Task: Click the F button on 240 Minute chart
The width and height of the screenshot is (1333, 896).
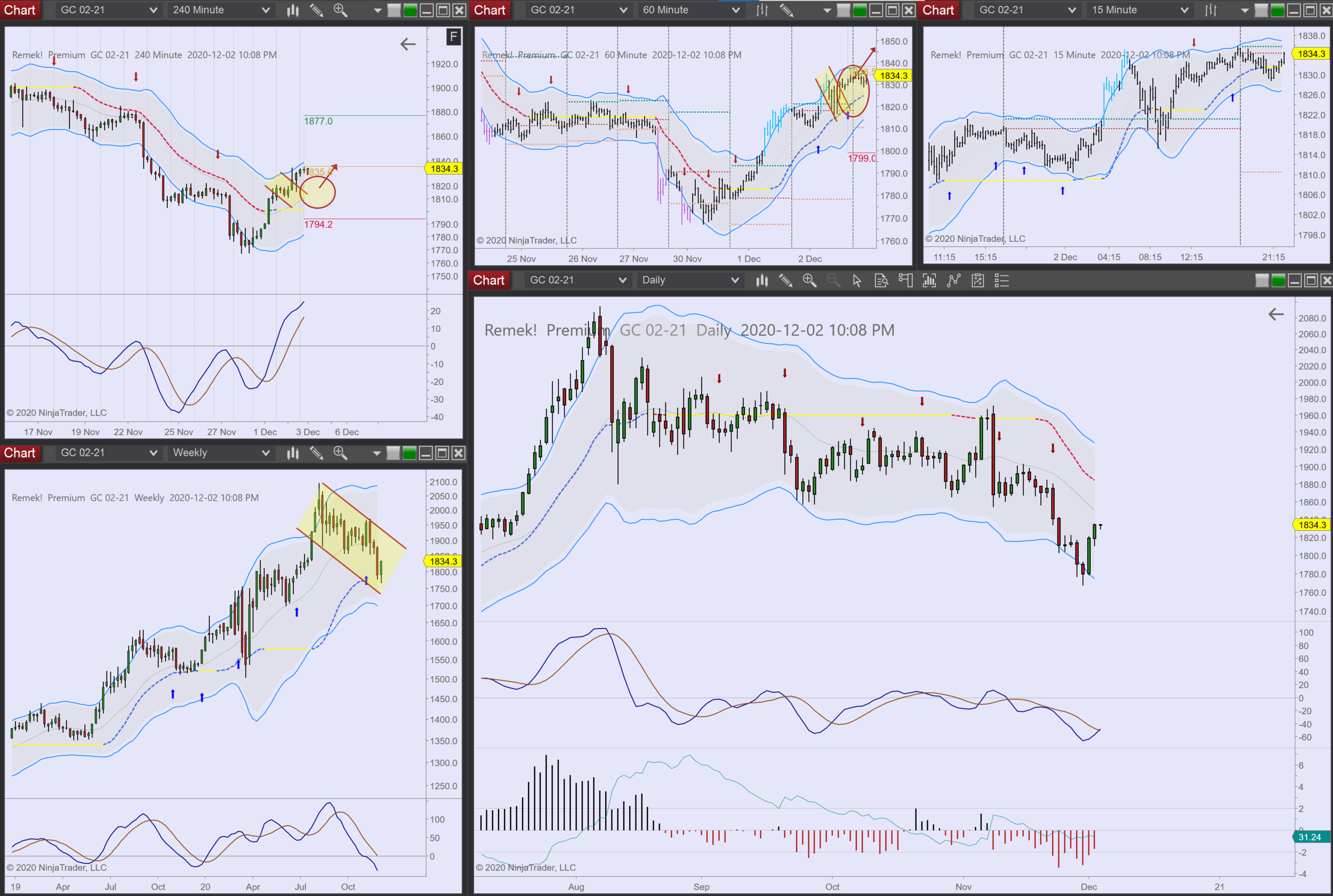Action: (x=453, y=37)
